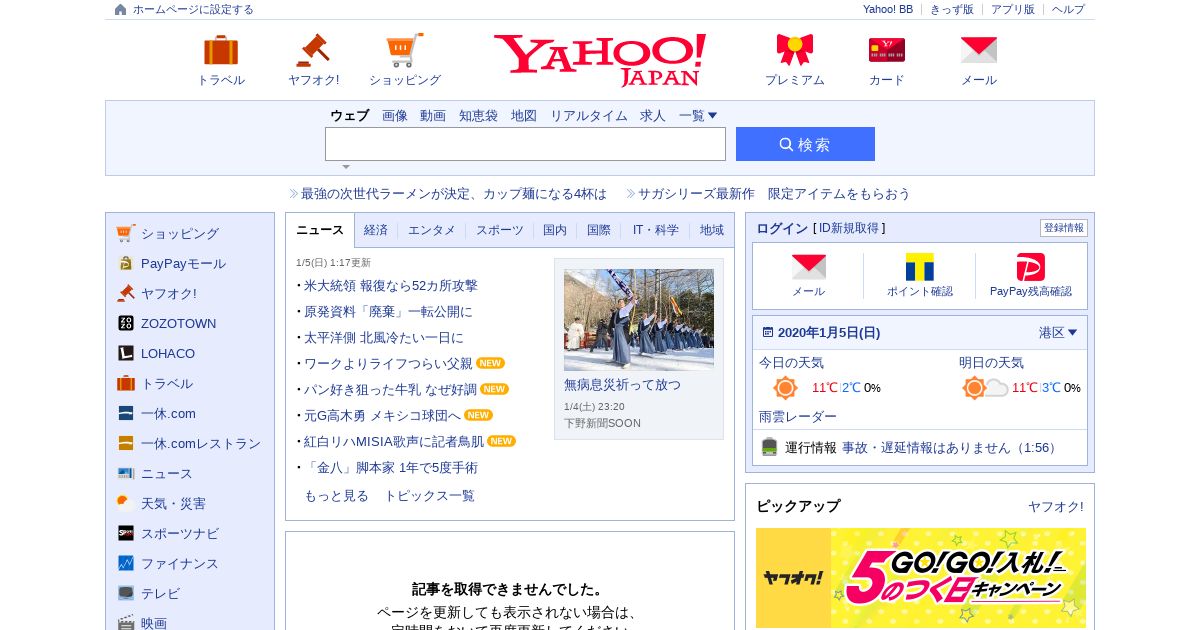Viewport: 1200px width, 630px height.
Task: Expand the search options arrow under search box
Action: 346,167
